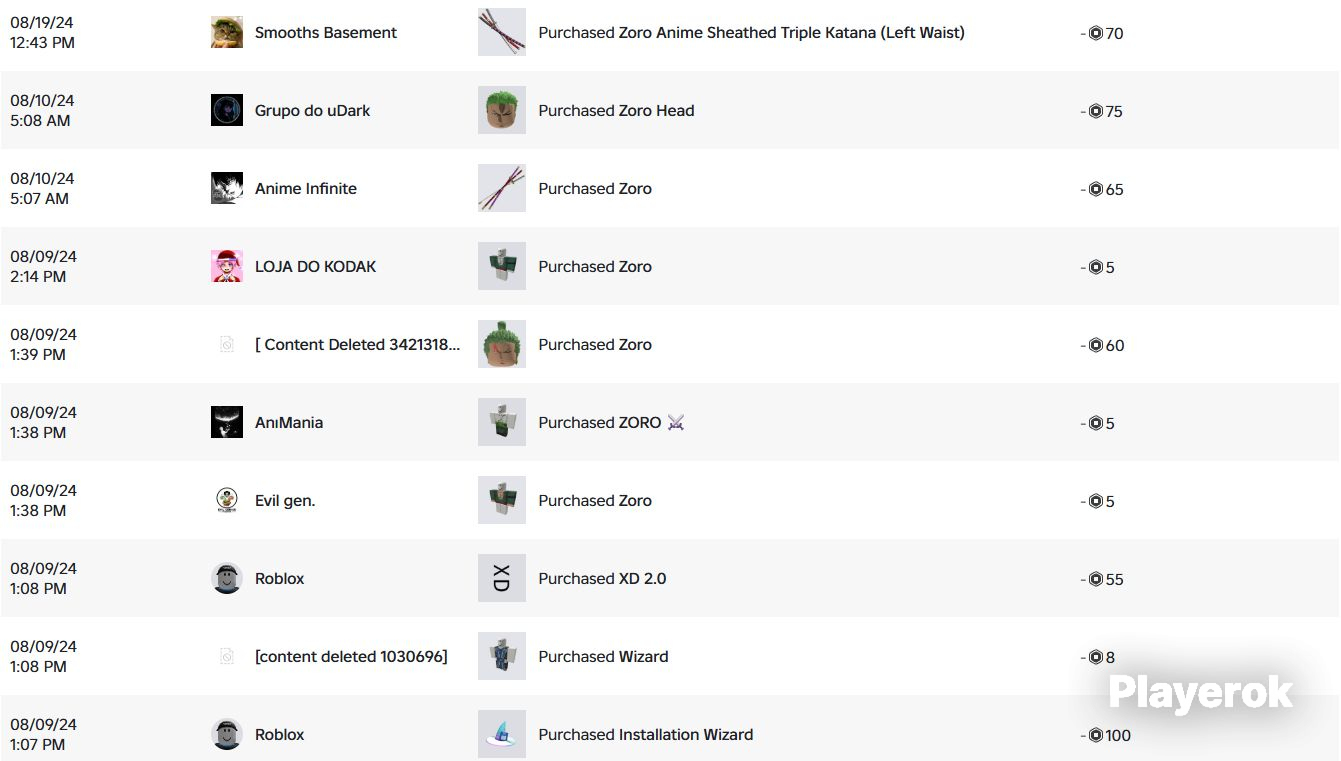1341x761 pixels.
Task: Open the [content deleted 1030696] seller entry
Action: coord(351,657)
